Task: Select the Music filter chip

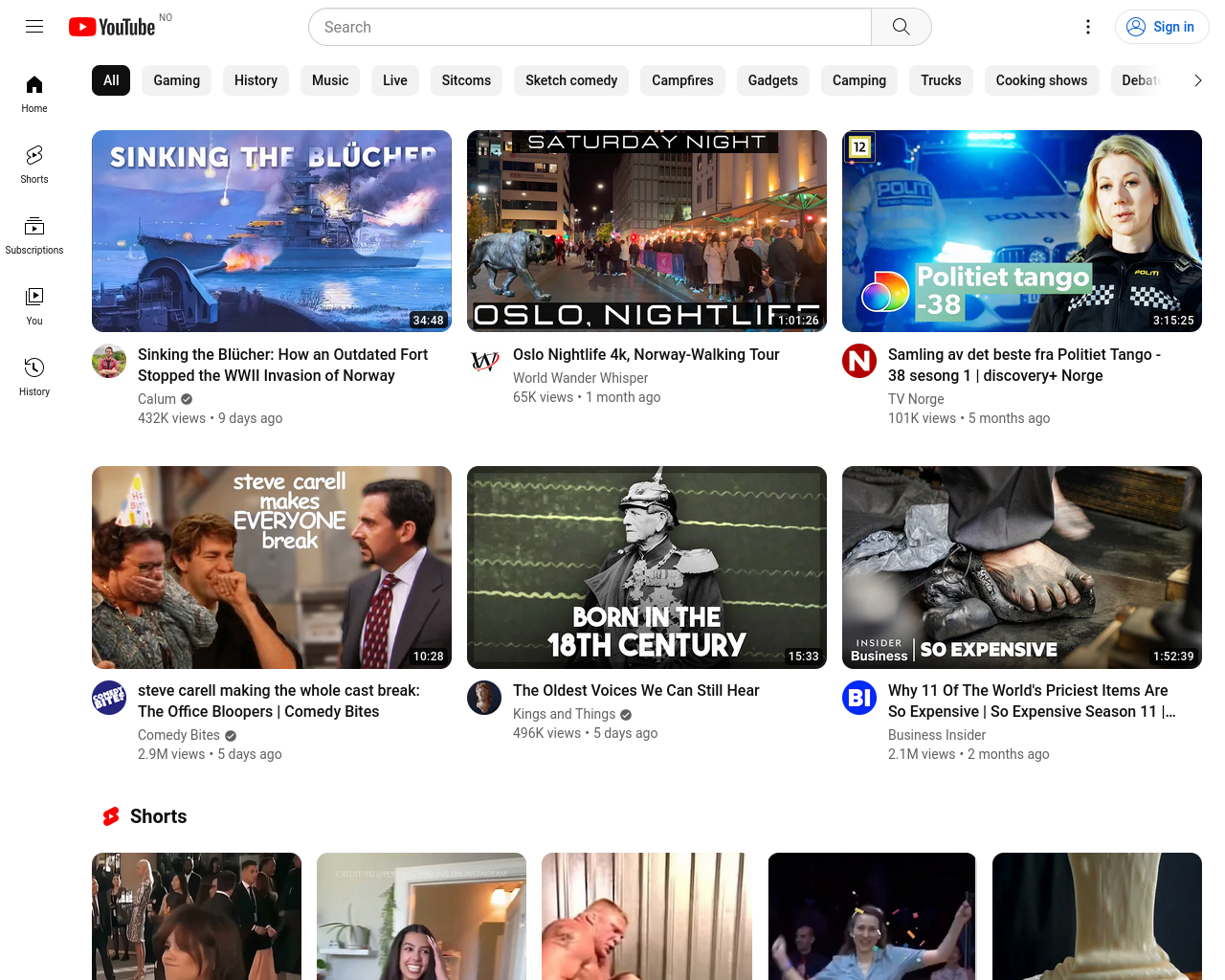Action: tap(330, 80)
